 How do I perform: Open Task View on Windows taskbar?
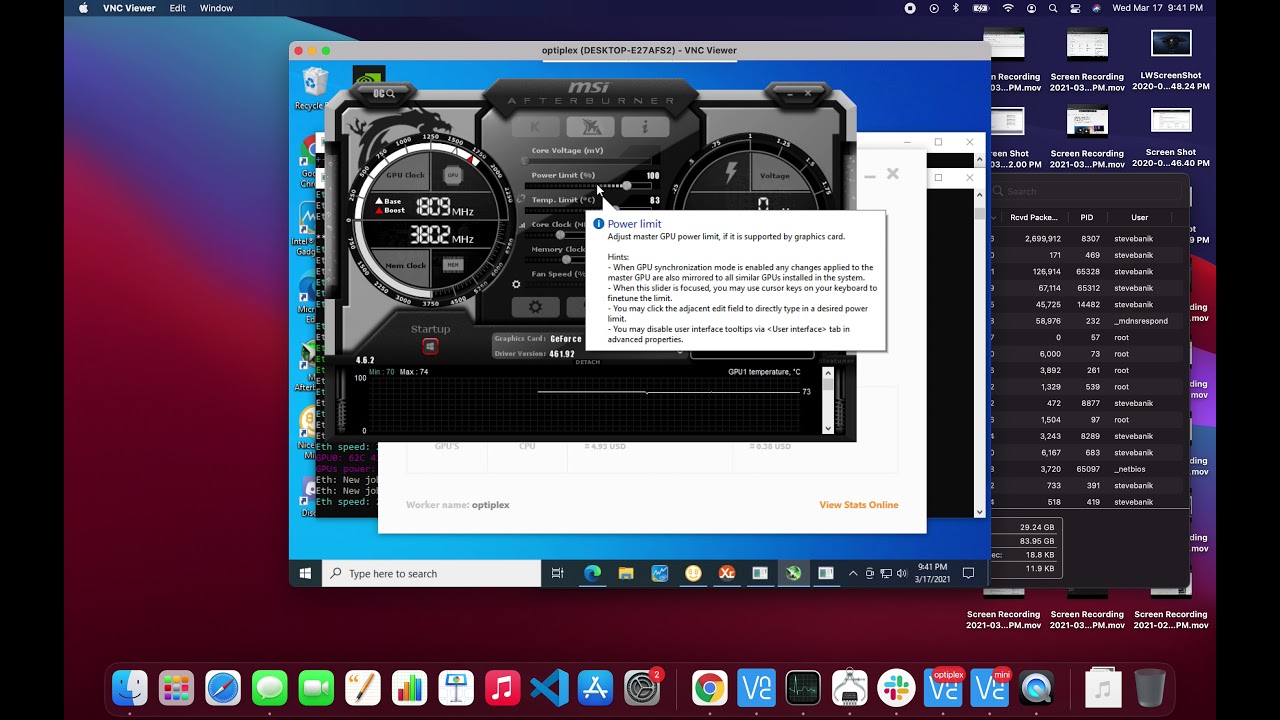coord(558,573)
